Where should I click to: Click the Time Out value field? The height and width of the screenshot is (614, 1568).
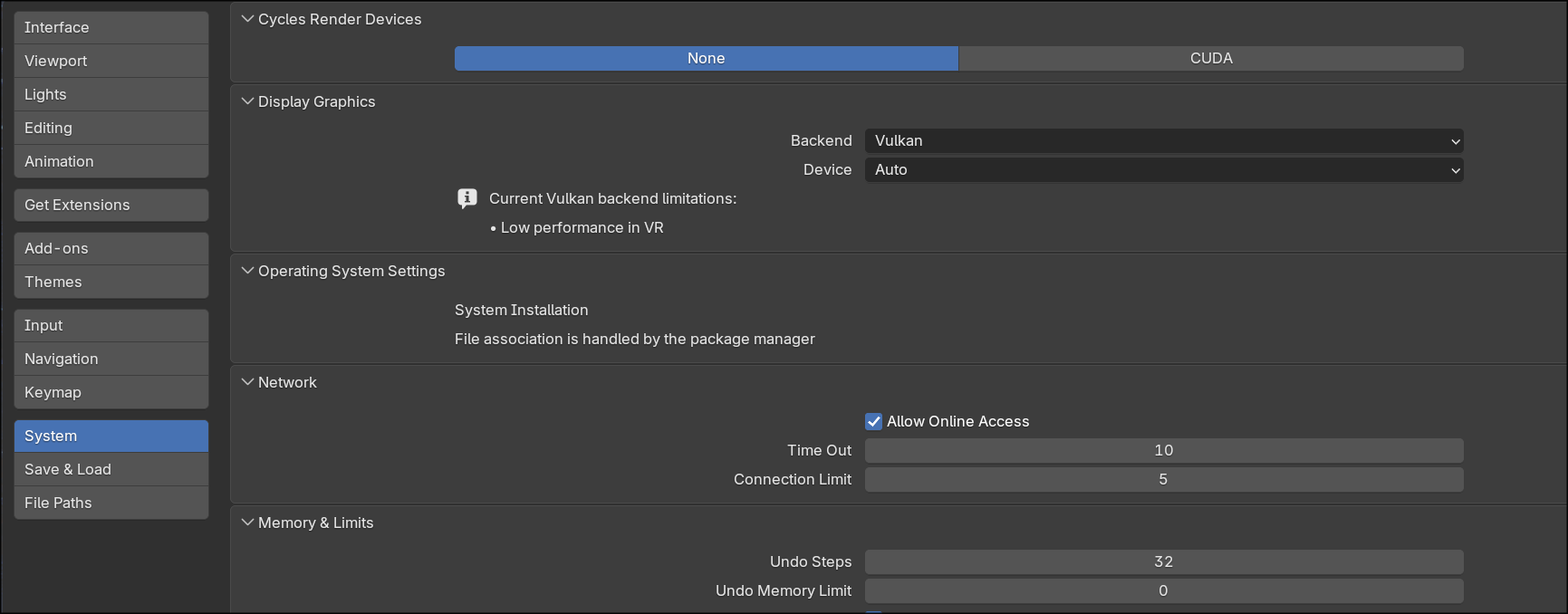1163,450
